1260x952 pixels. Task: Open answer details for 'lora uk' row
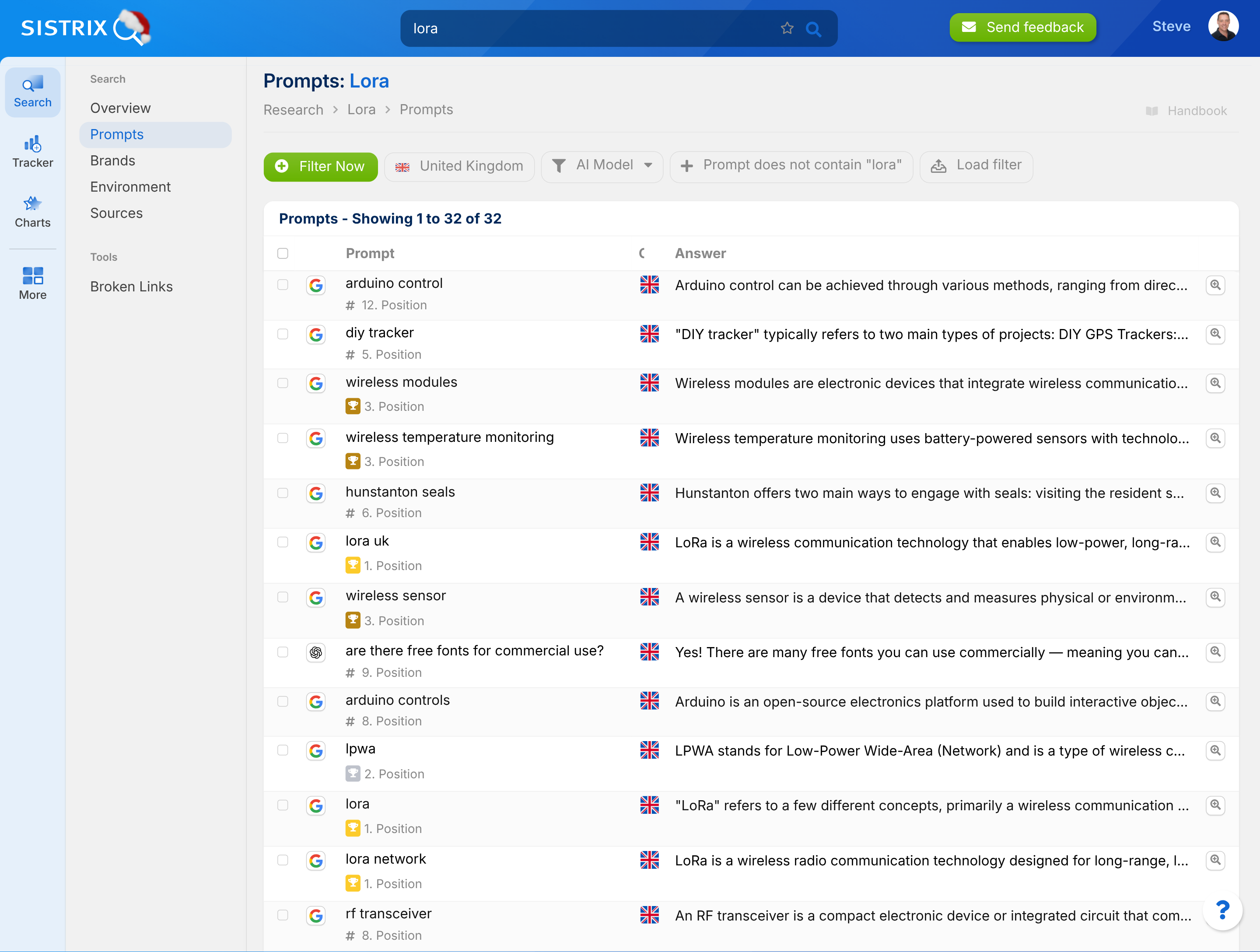coord(1215,542)
